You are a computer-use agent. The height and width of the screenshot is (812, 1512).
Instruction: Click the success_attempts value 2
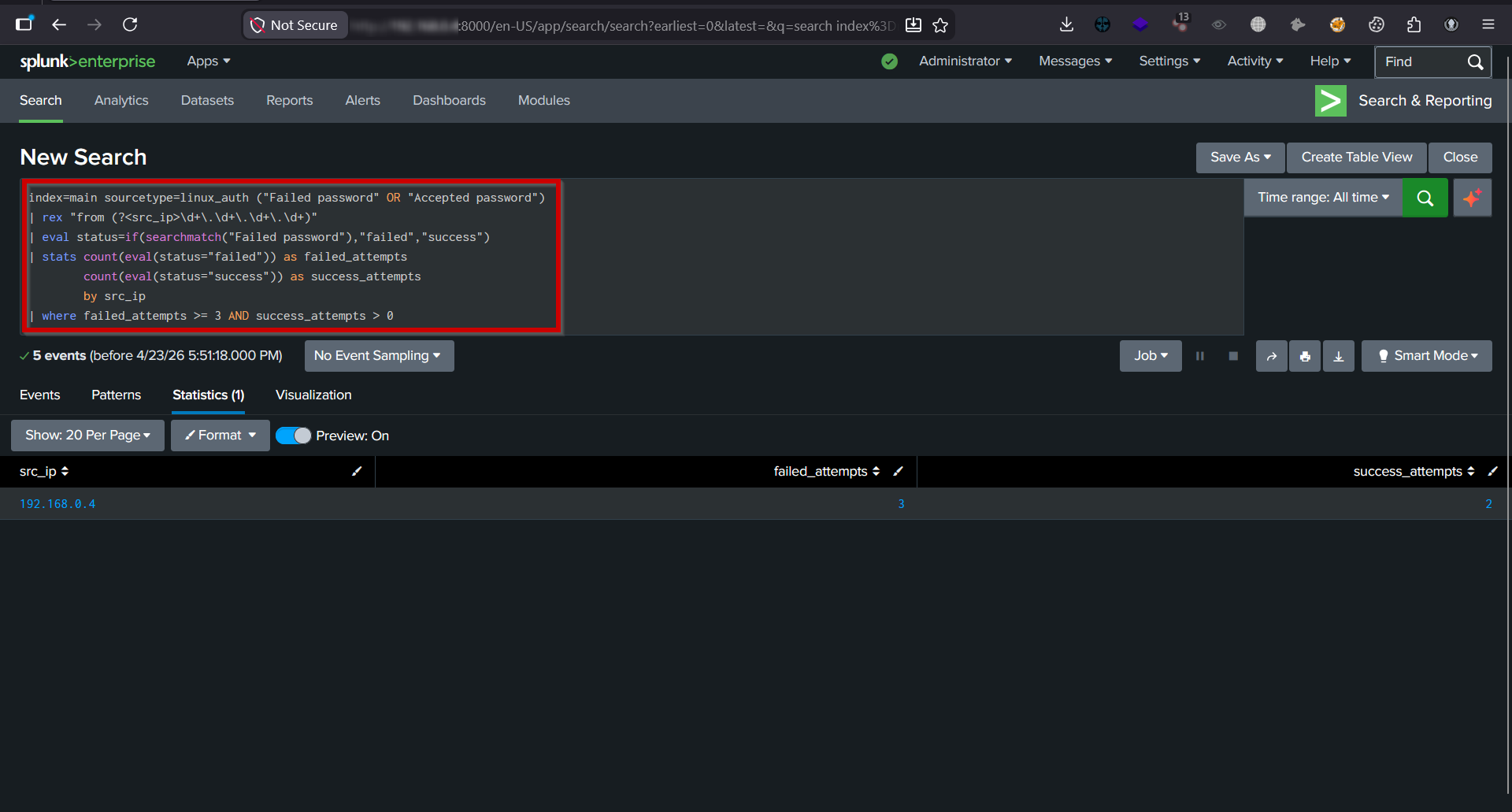1488,504
